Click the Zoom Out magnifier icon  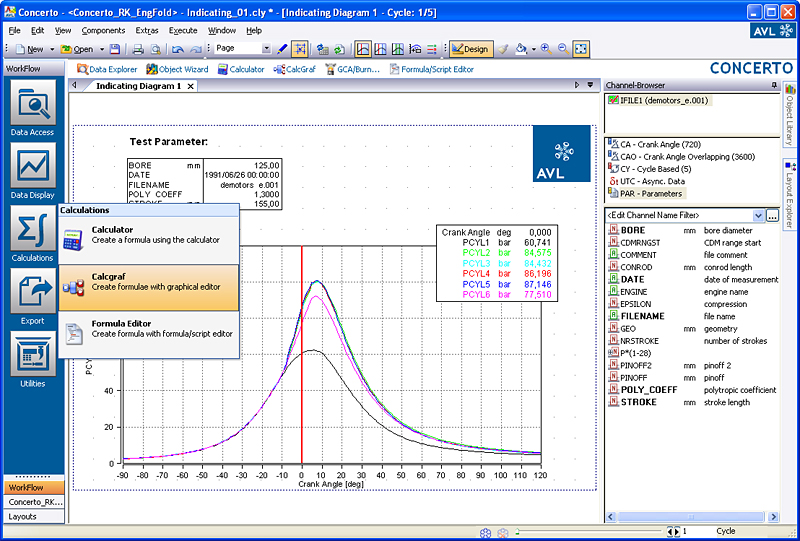563,49
